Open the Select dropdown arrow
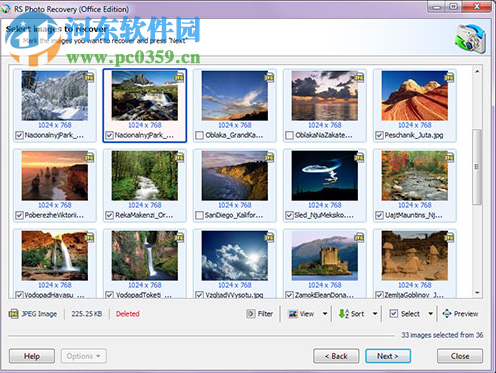Screen dimensions: 496x373 point(430,314)
